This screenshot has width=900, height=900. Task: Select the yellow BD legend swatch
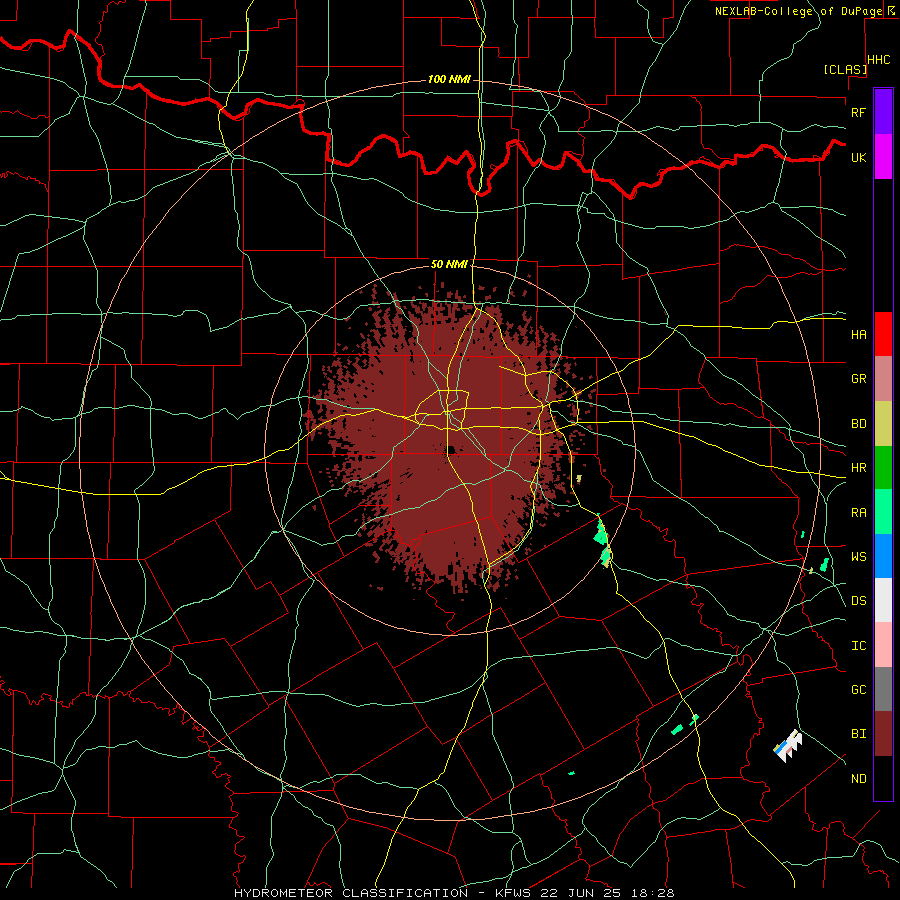click(883, 424)
